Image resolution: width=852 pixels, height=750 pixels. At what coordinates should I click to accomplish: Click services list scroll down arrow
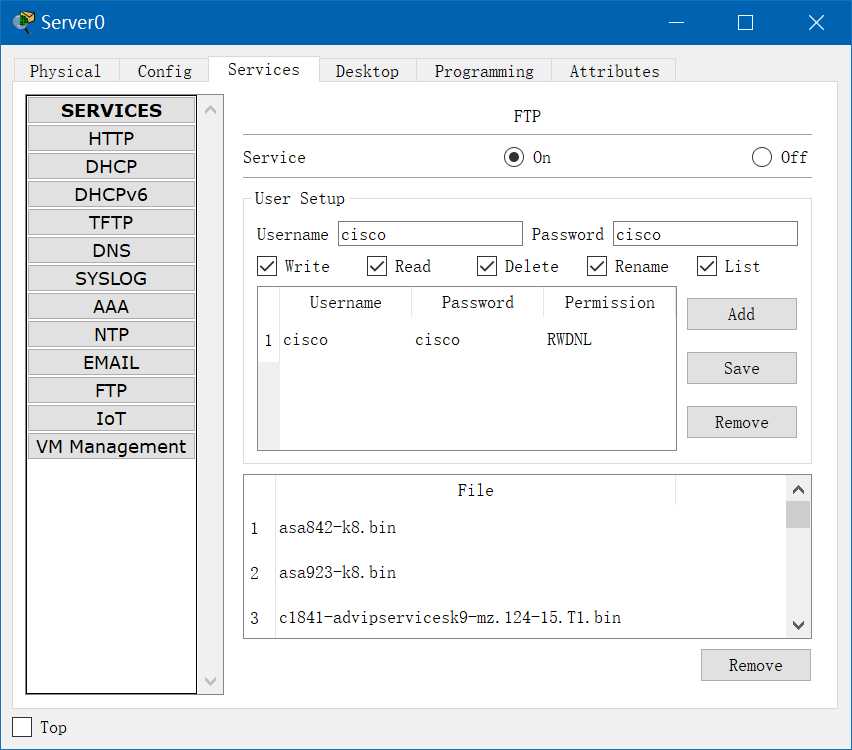coord(210,681)
